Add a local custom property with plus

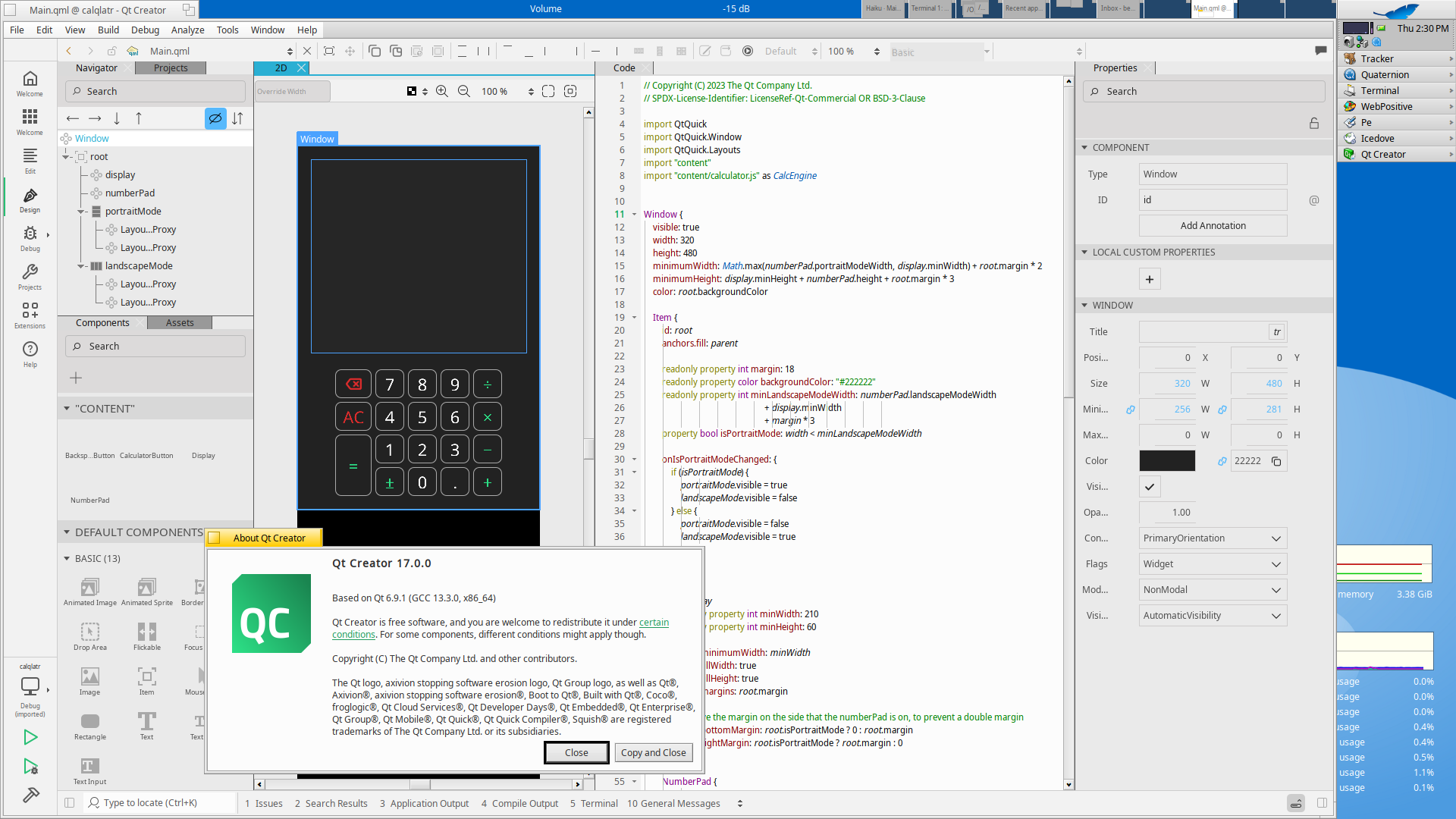point(1150,279)
